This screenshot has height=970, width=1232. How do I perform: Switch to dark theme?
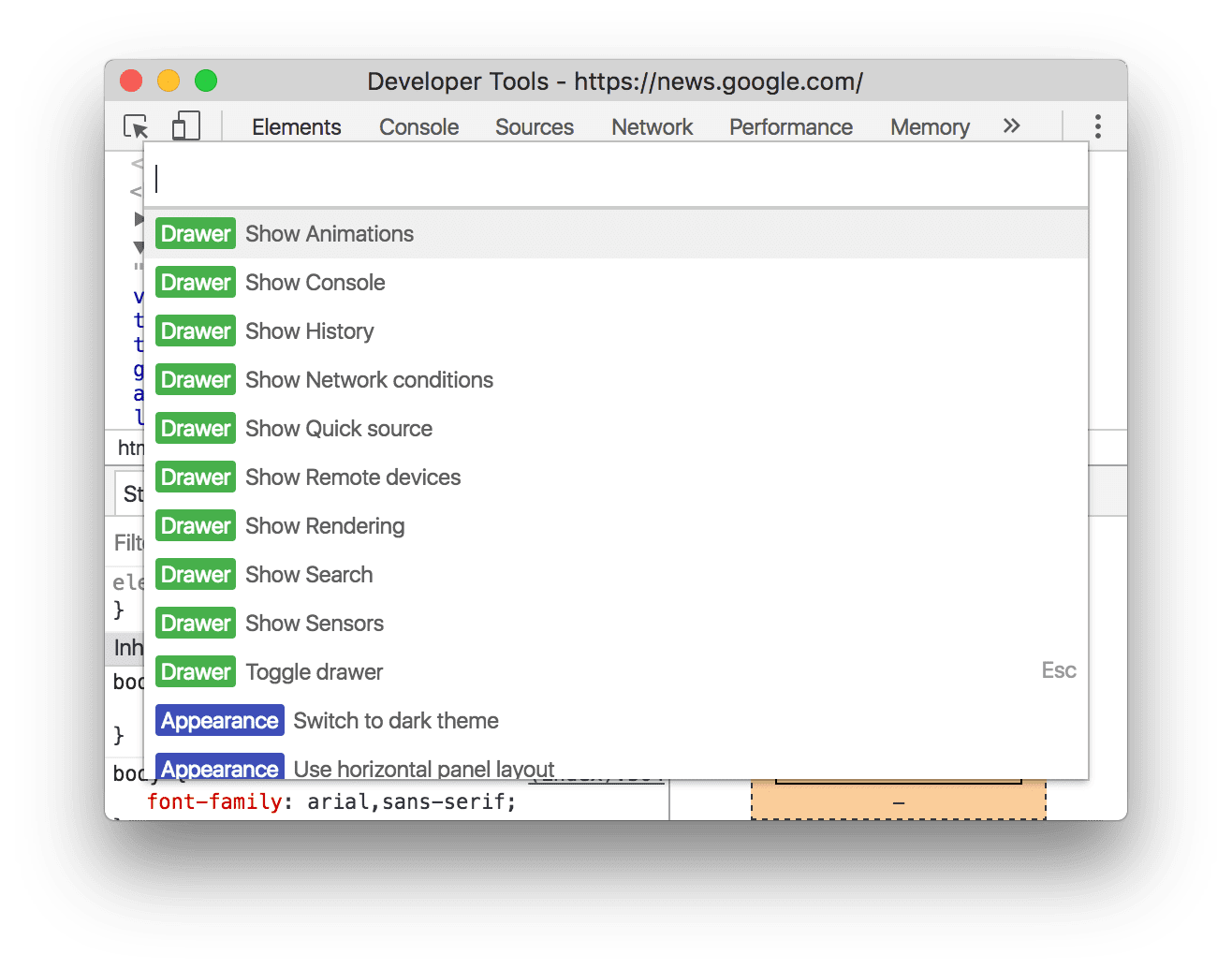(395, 720)
